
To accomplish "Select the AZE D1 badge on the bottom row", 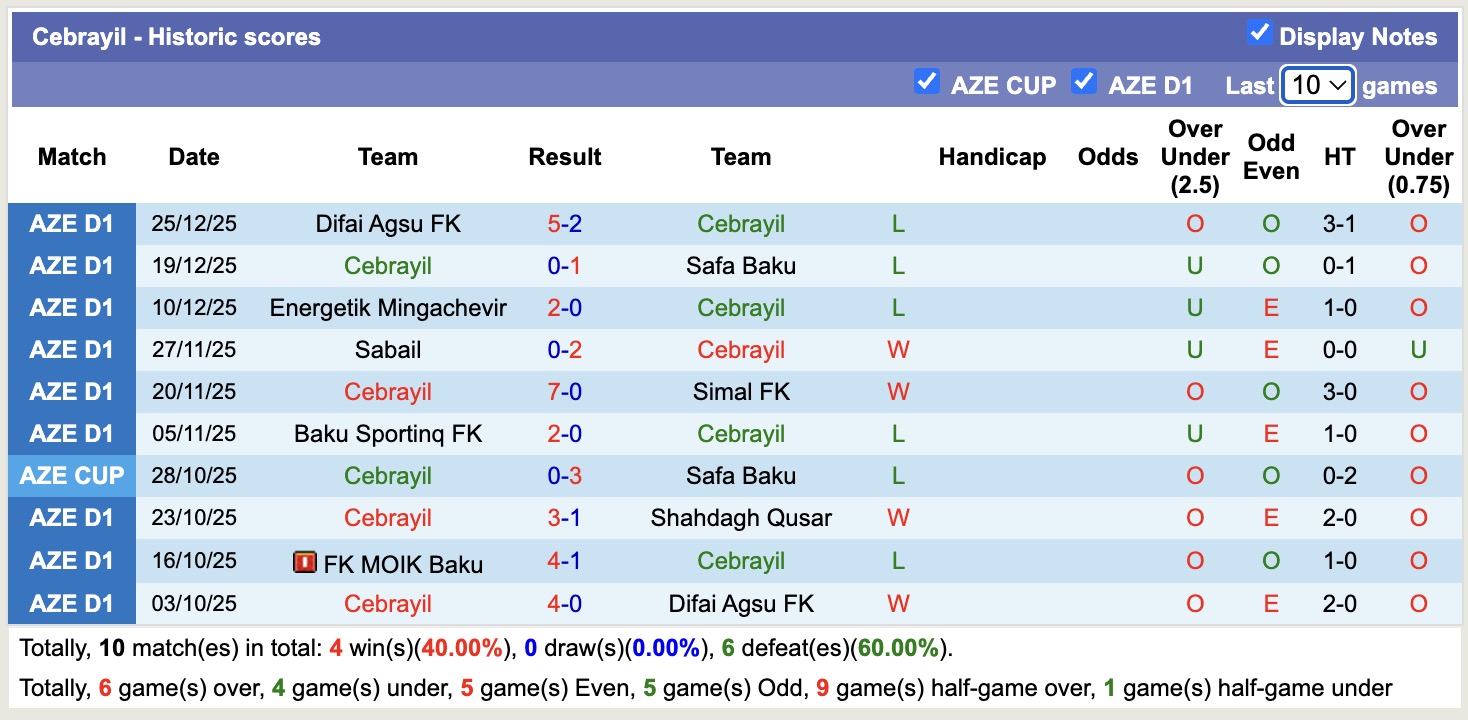I will tap(72, 603).
